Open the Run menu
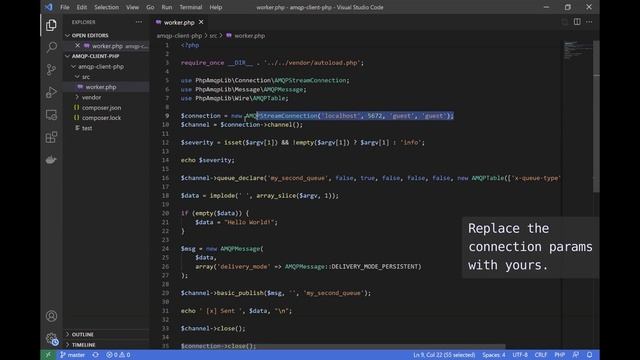The width and height of the screenshot is (640, 360). tap(167, 7)
